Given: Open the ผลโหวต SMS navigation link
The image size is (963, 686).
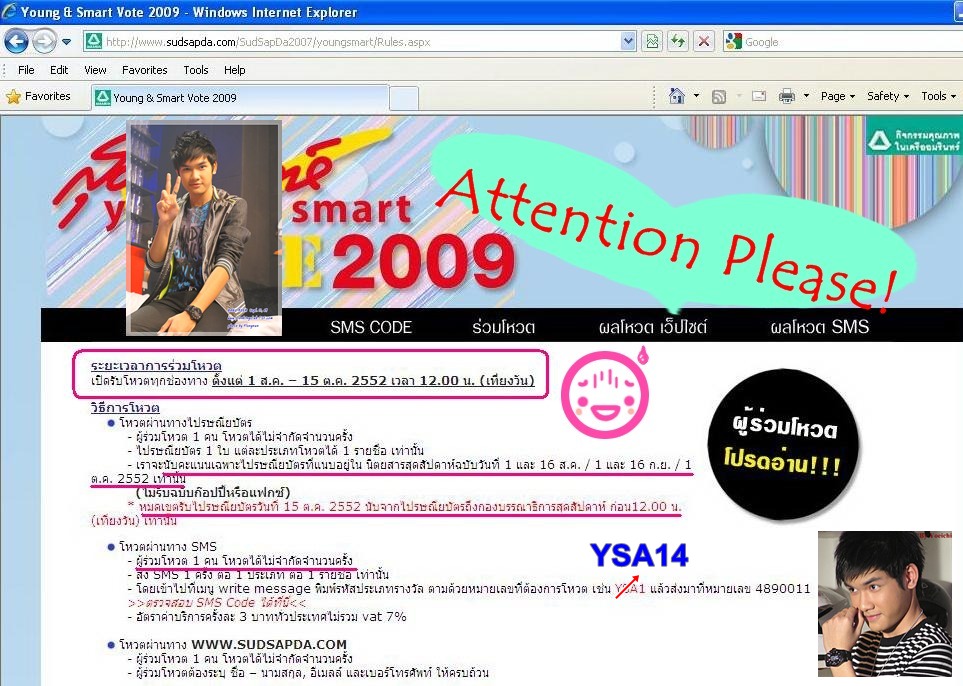Looking at the screenshot, I should tap(820, 327).
